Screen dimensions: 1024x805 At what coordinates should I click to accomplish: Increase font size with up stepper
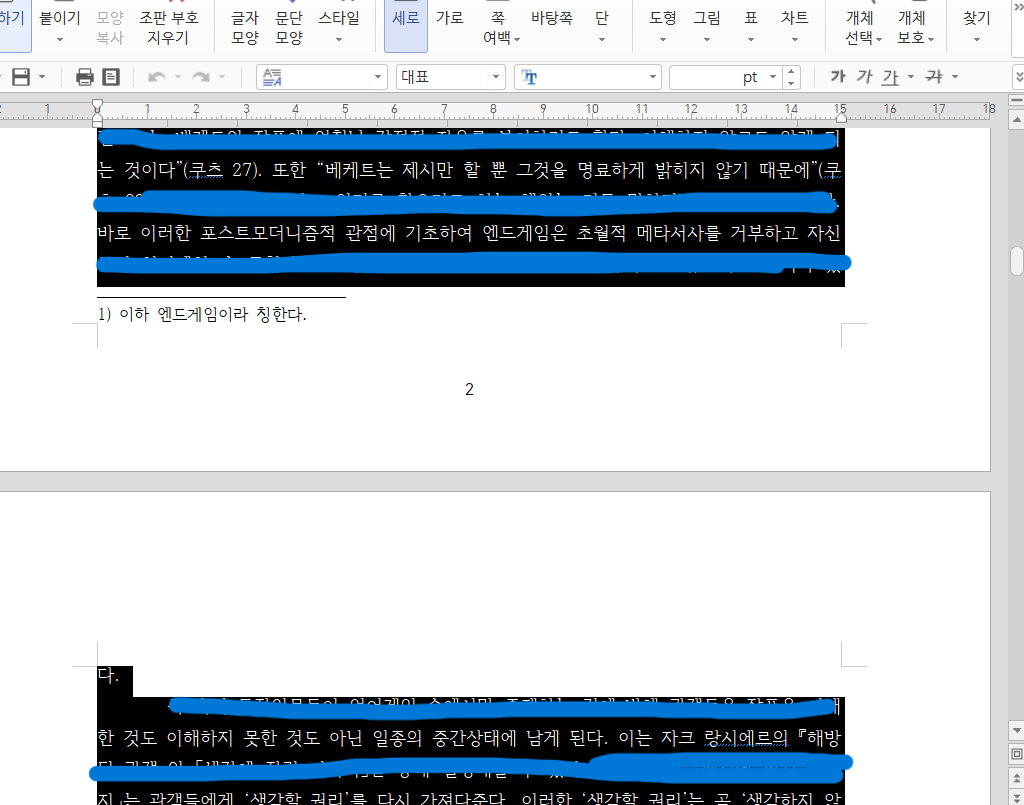tap(791, 72)
